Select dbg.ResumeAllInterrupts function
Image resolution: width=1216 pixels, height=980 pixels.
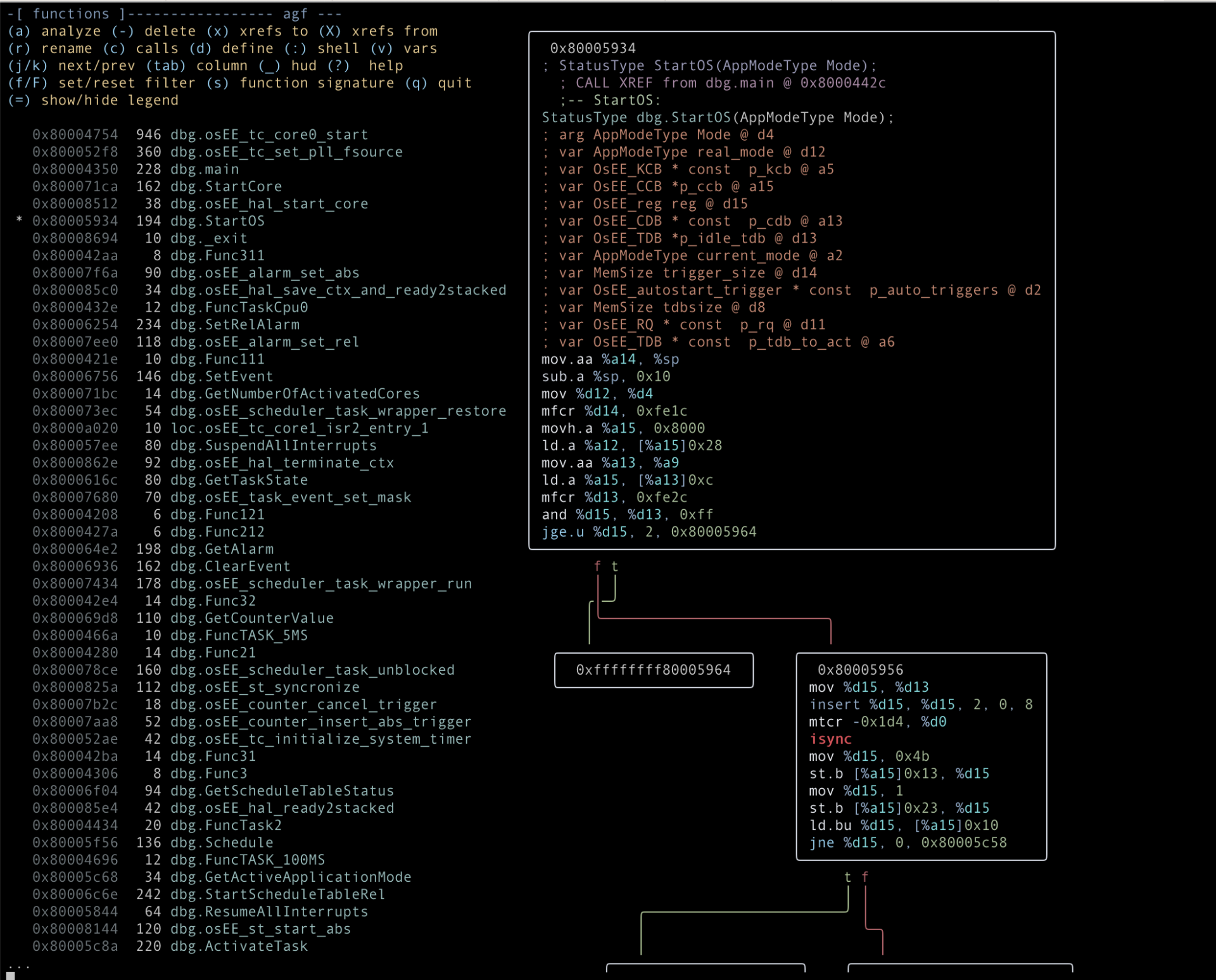click(200, 912)
